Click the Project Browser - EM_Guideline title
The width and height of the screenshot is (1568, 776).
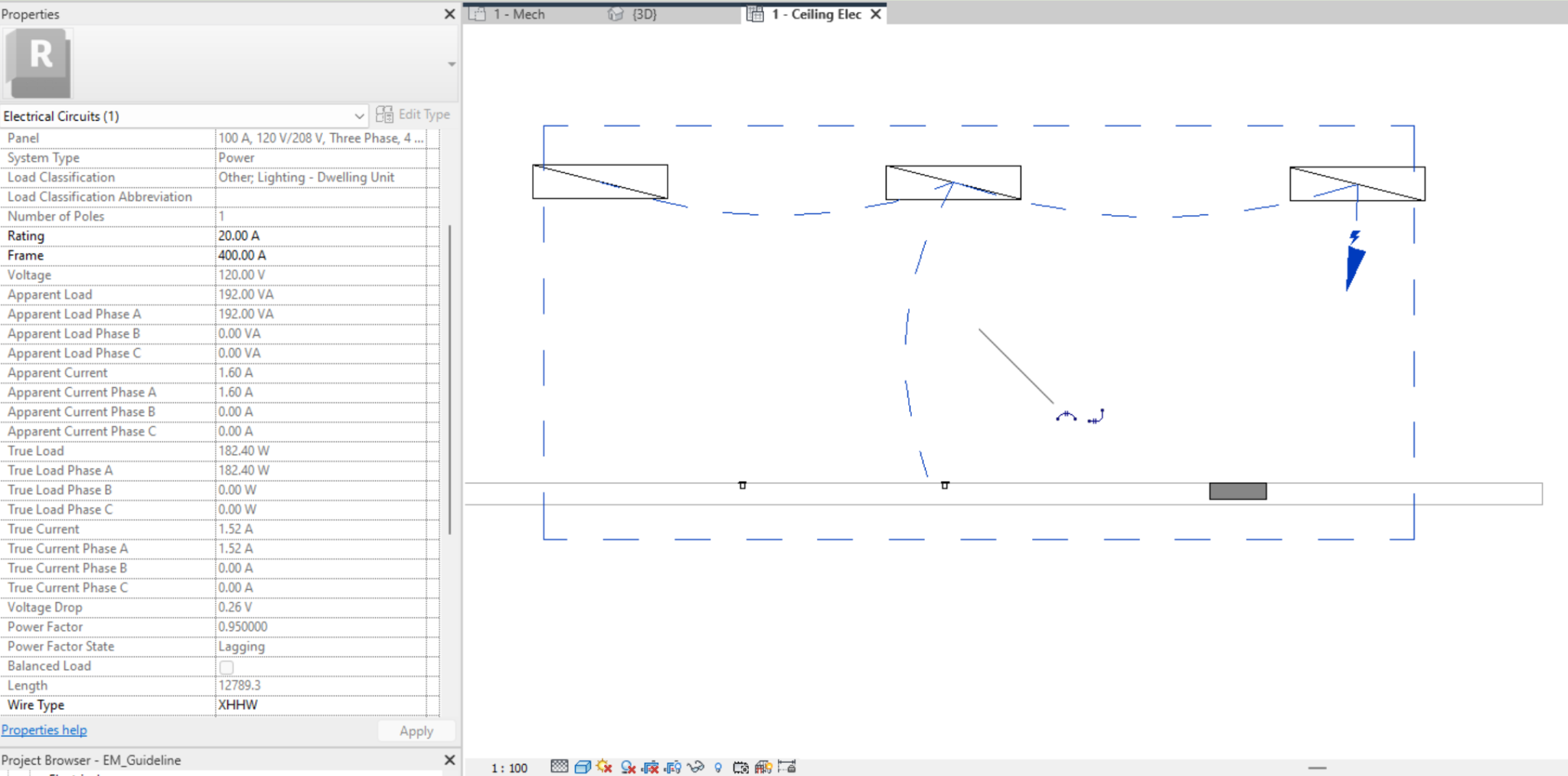pyautogui.click(x=91, y=760)
